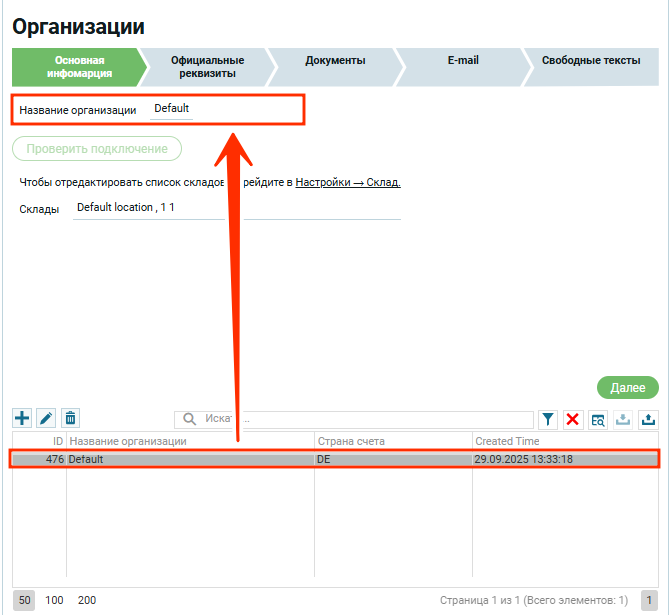Set page size to 100 rows
This screenshot has height=615, width=670.
(x=54, y=600)
